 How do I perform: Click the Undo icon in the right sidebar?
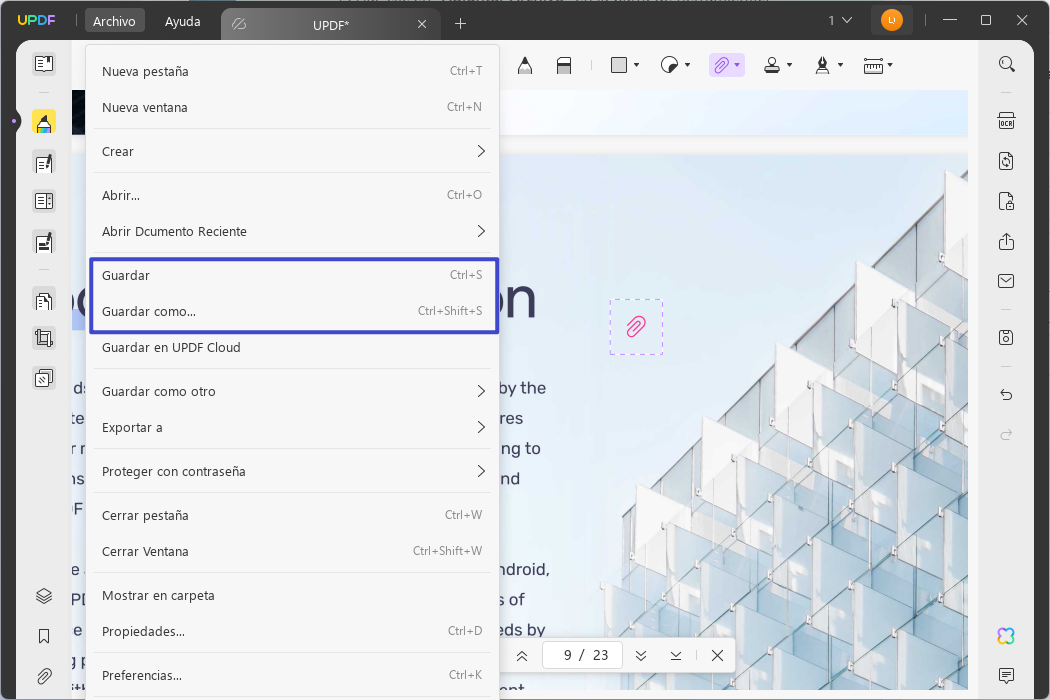click(x=1006, y=394)
